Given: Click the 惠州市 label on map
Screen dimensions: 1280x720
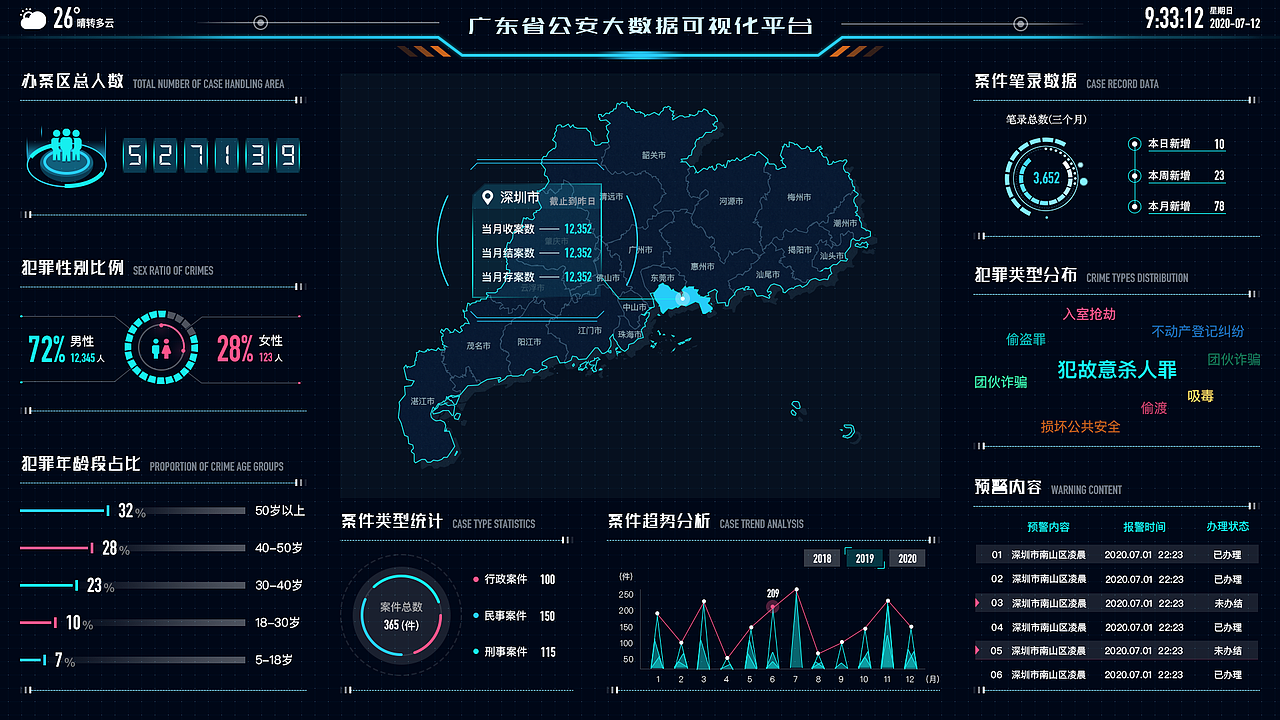Looking at the screenshot, I should pyautogui.click(x=702, y=267).
